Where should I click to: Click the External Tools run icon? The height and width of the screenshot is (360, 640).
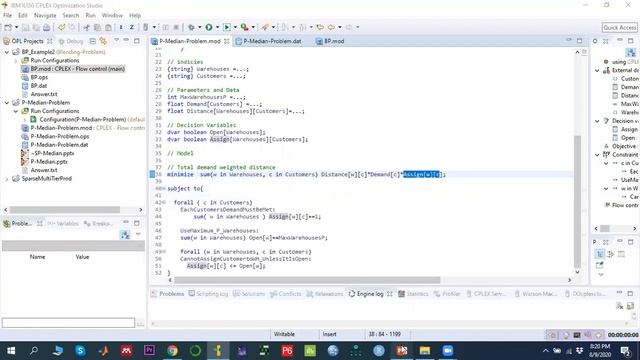(244, 27)
